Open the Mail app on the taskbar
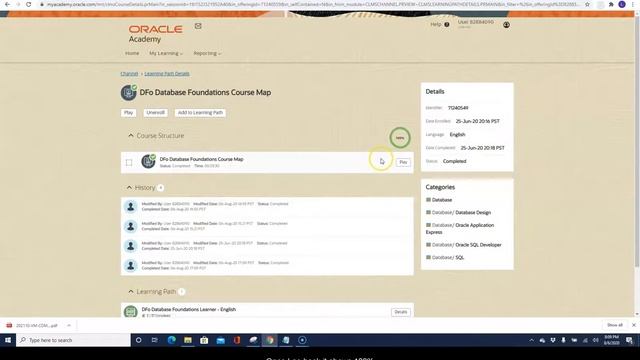This screenshot has width=640, height=360. (220, 340)
